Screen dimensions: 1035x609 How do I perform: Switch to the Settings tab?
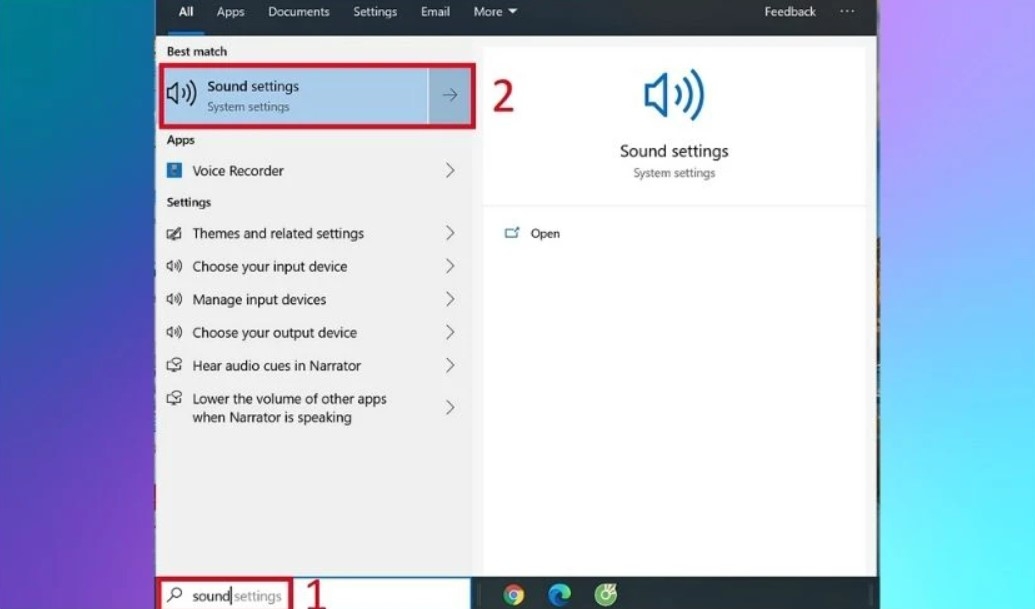(x=375, y=12)
